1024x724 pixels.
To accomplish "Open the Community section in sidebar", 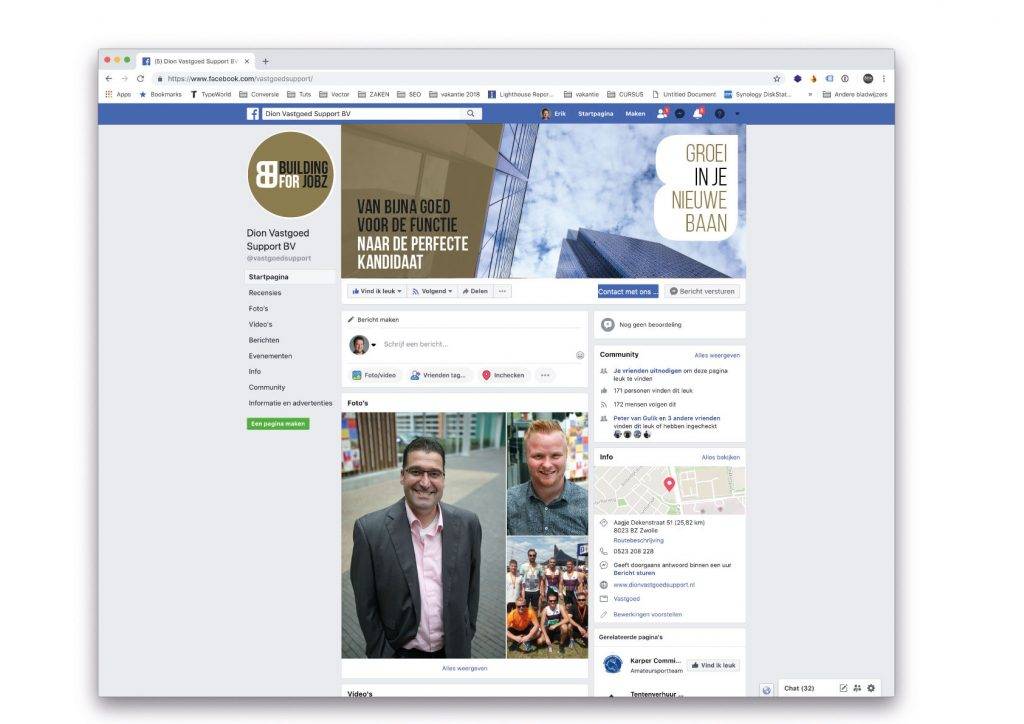I will point(266,387).
